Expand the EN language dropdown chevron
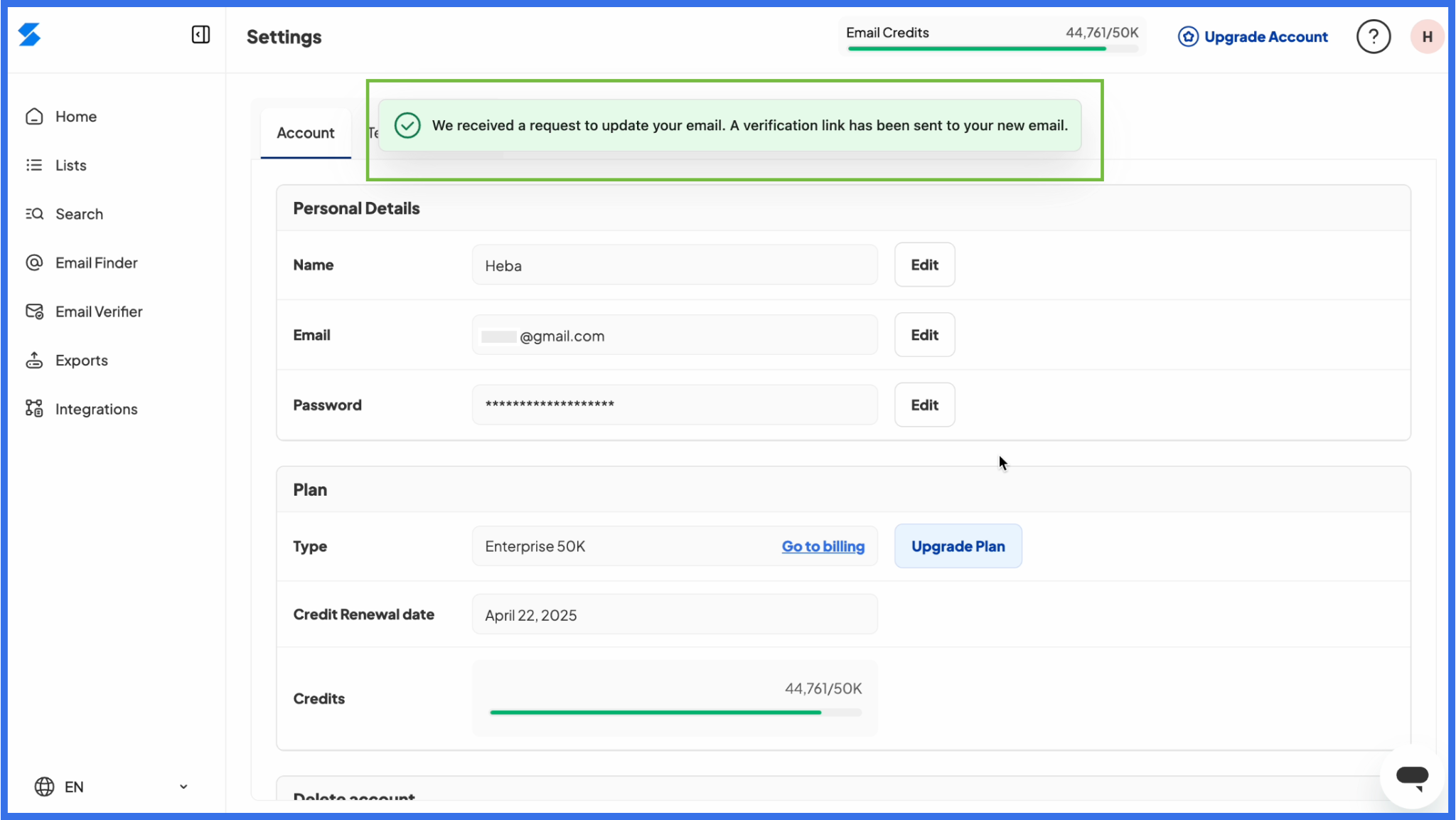Image resolution: width=1456 pixels, height=820 pixels. (x=183, y=787)
